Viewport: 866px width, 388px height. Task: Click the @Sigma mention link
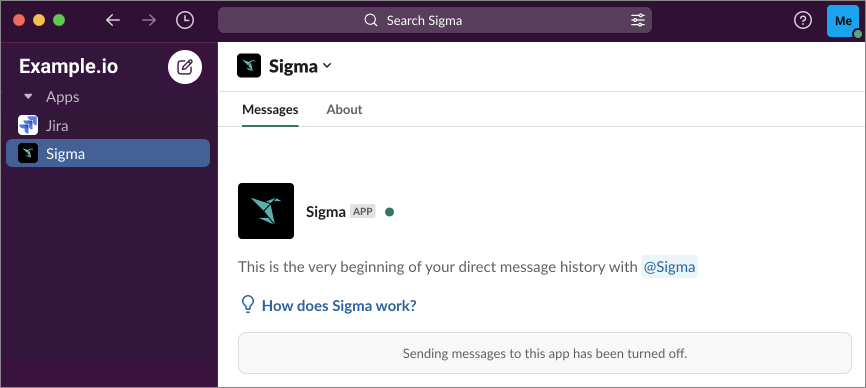pyautogui.click(x=669, y=267)
